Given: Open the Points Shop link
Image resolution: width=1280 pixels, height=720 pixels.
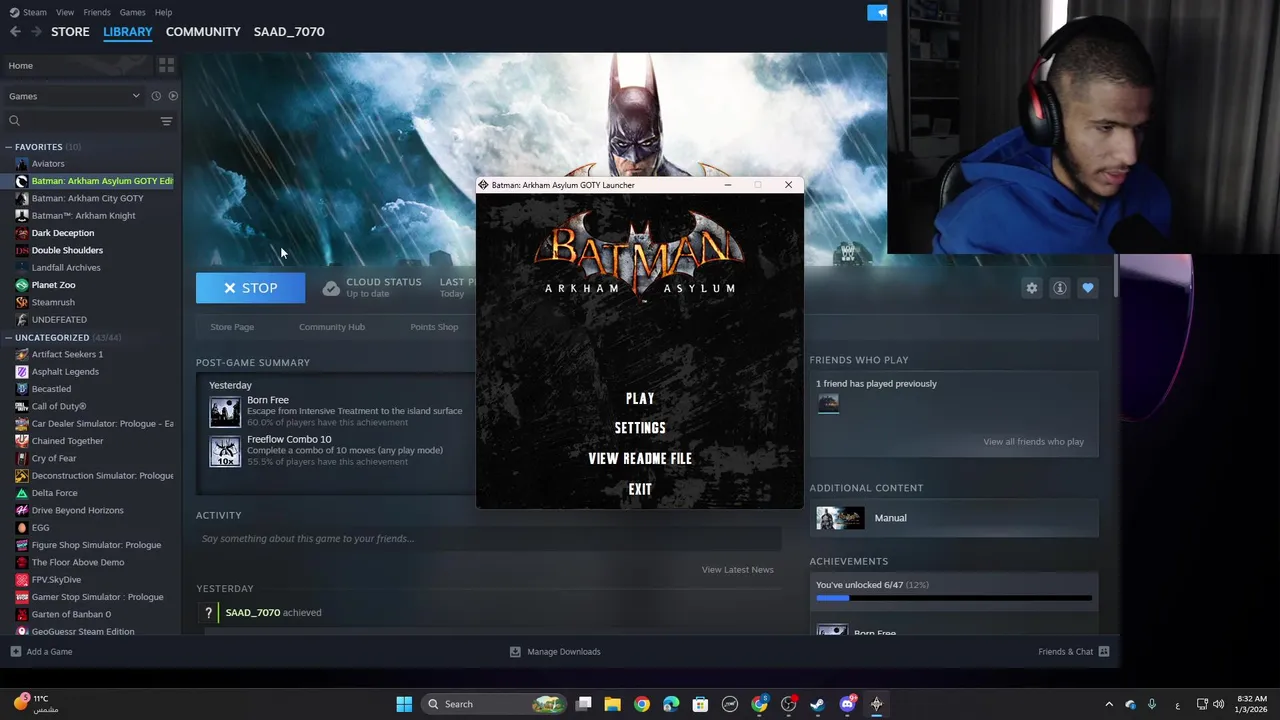Looking at the screenshot, I should point(434,327).
